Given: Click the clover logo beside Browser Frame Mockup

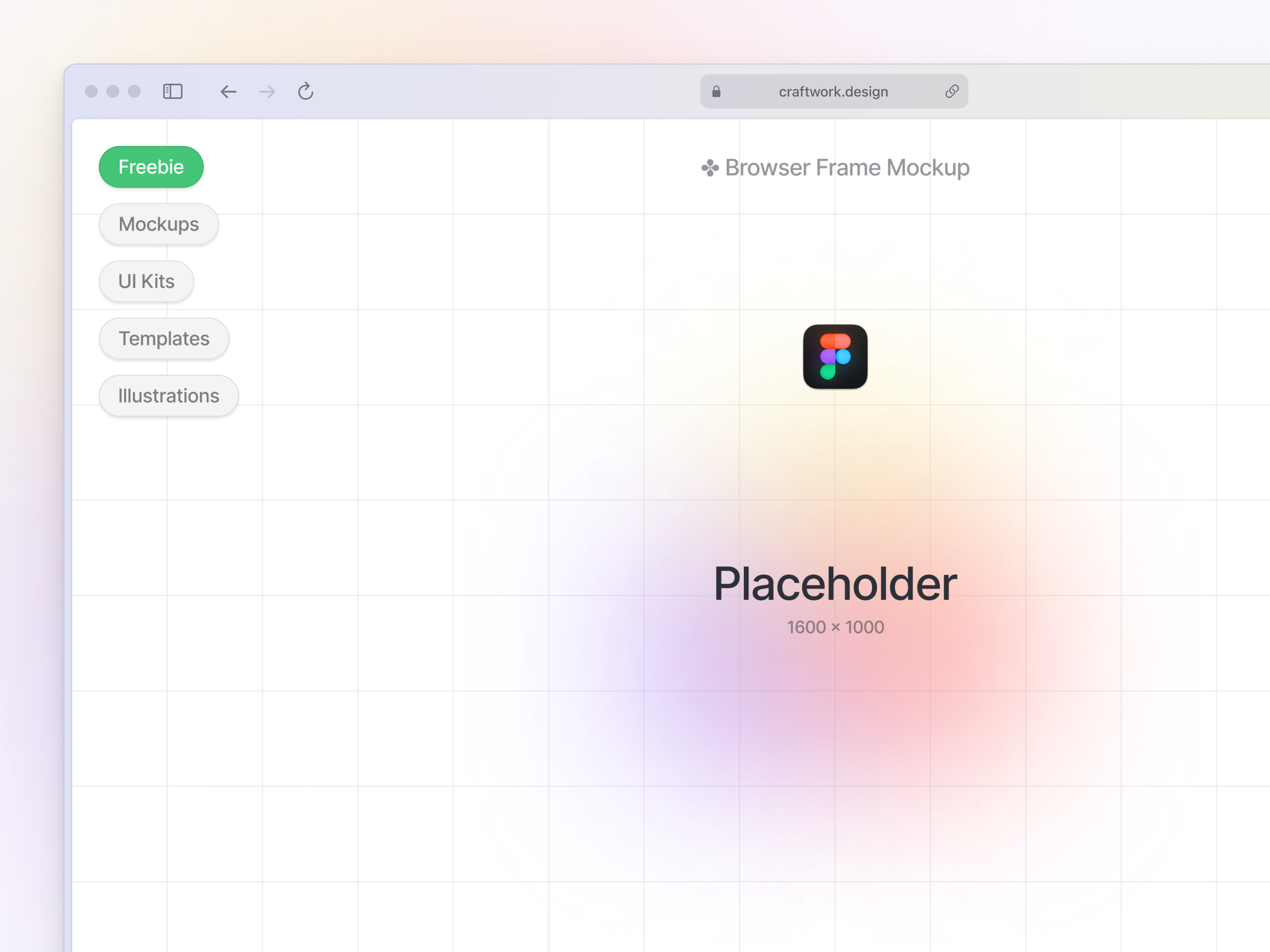Looking at the screenshot, I should click(710, 167).
